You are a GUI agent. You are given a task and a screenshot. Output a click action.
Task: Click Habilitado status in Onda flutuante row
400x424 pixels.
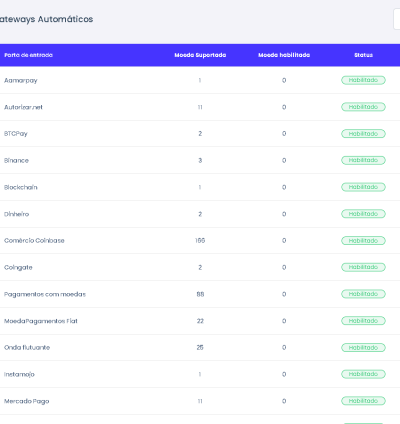[363, 348]
